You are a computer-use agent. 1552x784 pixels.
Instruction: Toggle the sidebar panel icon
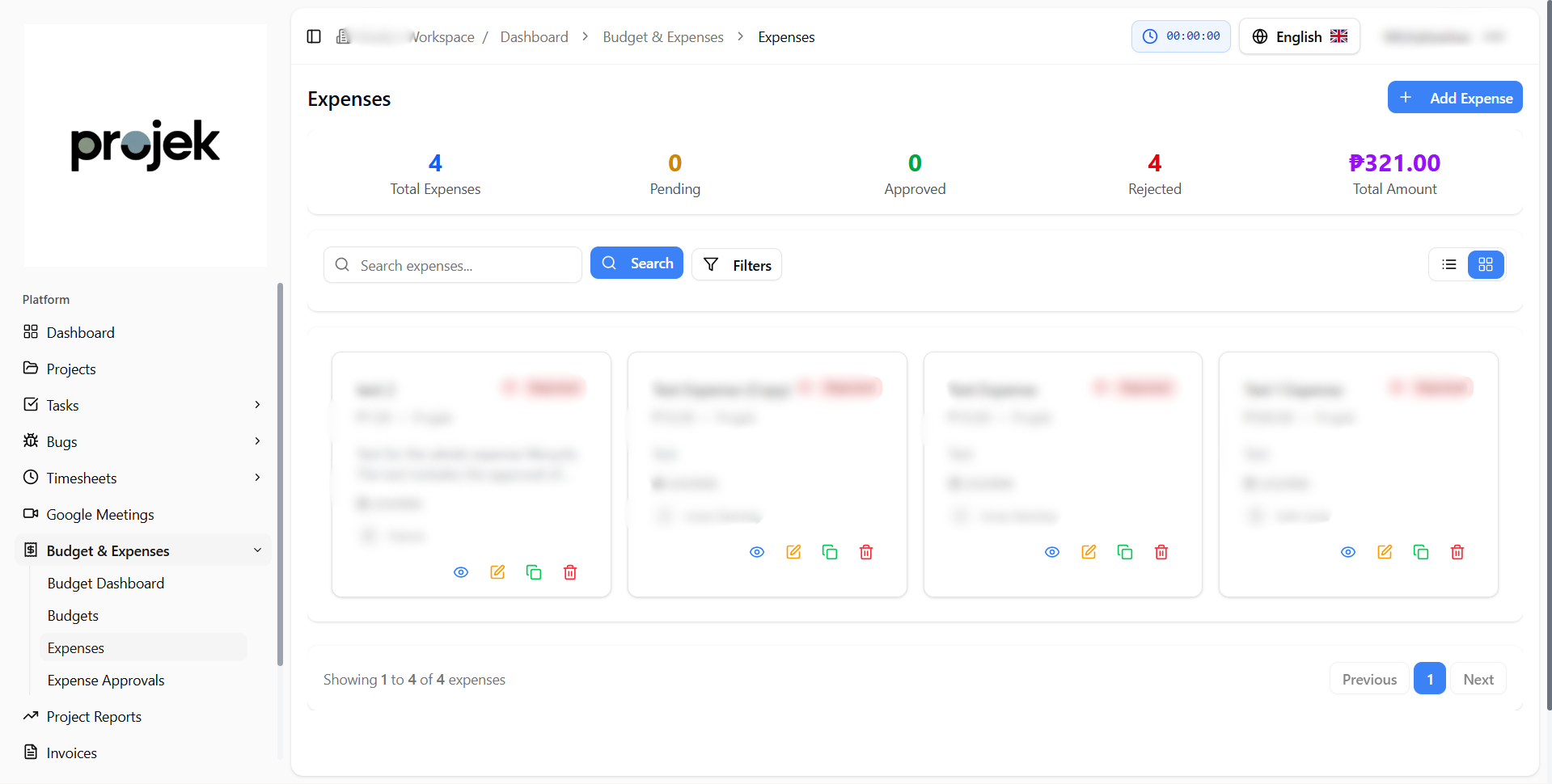[x=314, y=36]
